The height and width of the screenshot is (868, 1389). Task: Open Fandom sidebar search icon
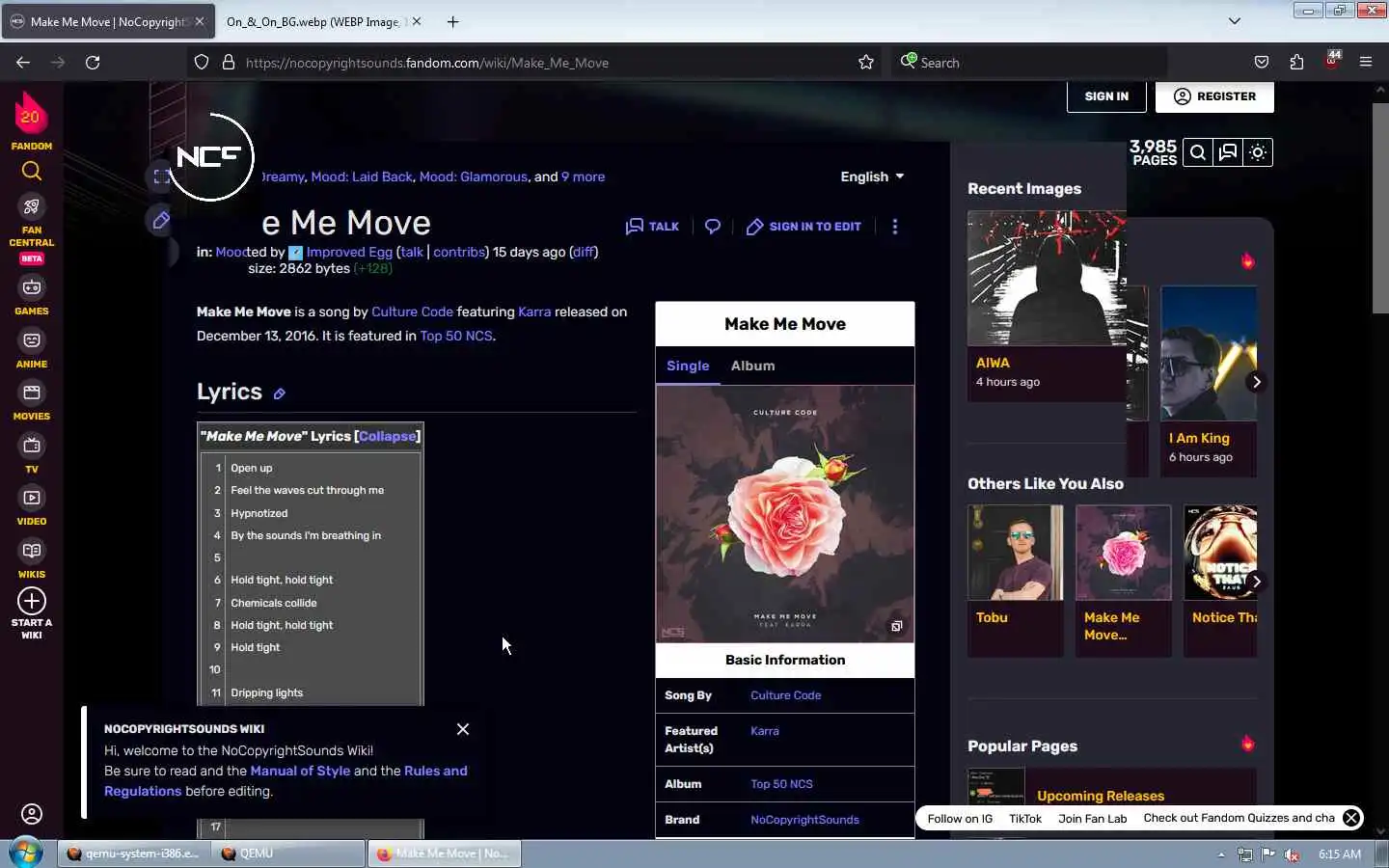tap(32, 172)
